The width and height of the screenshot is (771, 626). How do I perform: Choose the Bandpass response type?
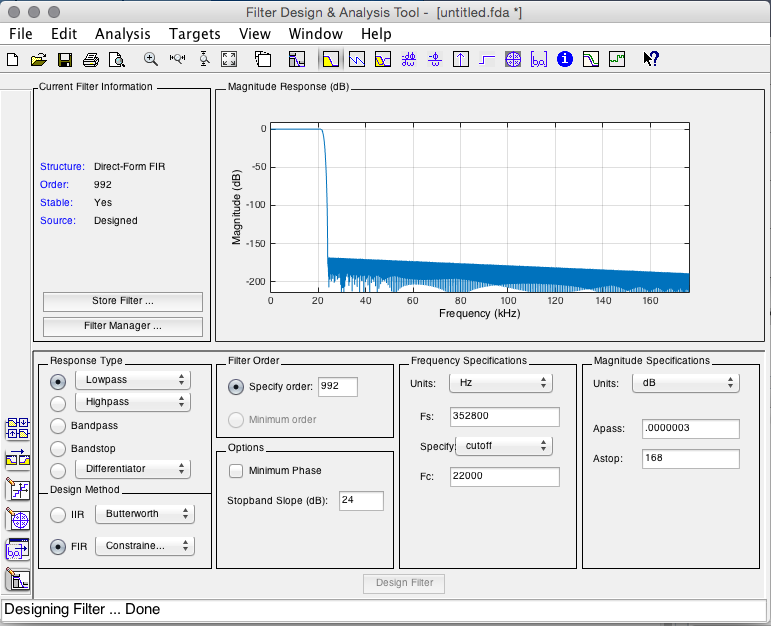(x=58, y=426)
